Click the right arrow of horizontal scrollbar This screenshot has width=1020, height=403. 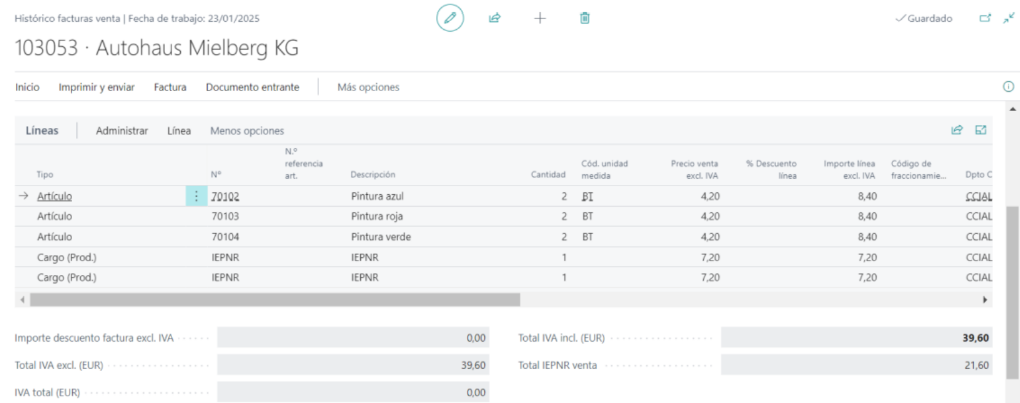(x=985, y=300)
